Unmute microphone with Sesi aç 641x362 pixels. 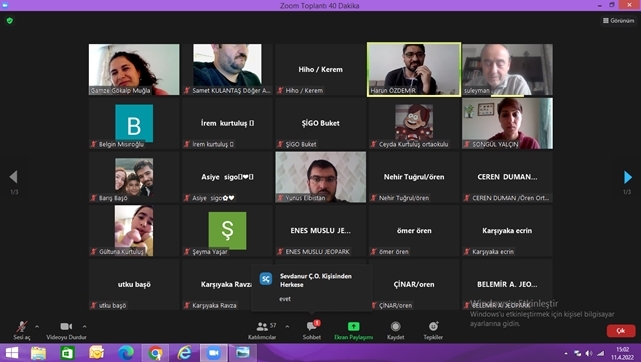tap(21, 331)
